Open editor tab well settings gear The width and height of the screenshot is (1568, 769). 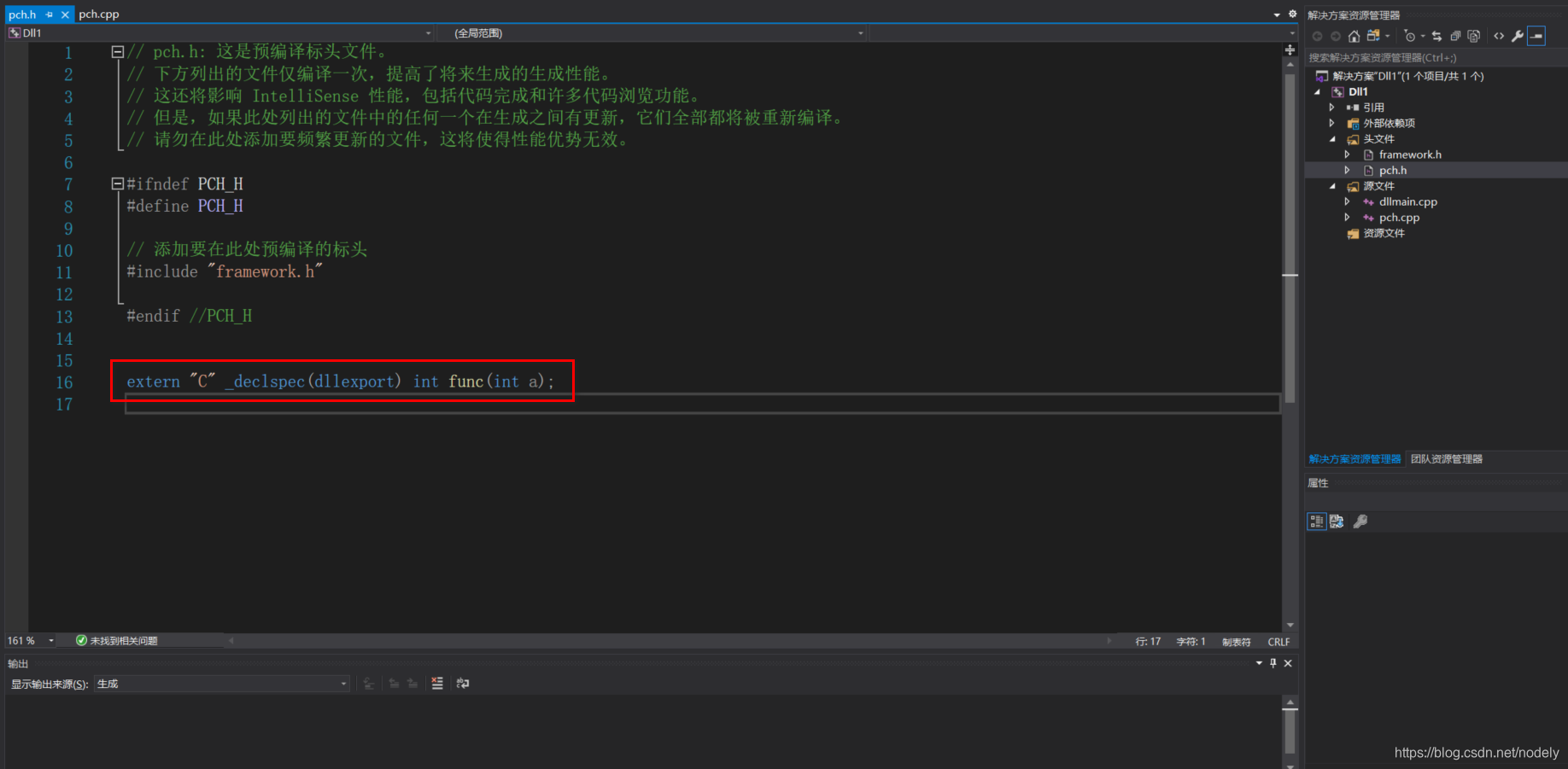pyautogui.click(x=1292, y=15)
